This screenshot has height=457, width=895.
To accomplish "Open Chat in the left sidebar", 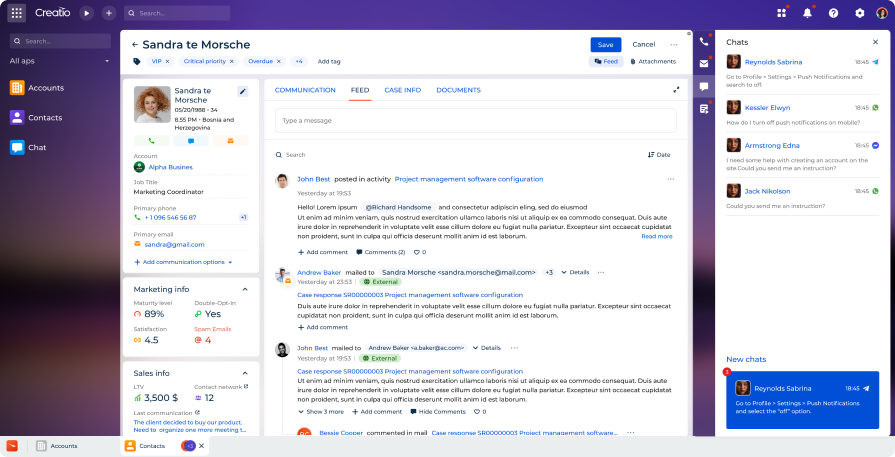I will pos(28,147).
